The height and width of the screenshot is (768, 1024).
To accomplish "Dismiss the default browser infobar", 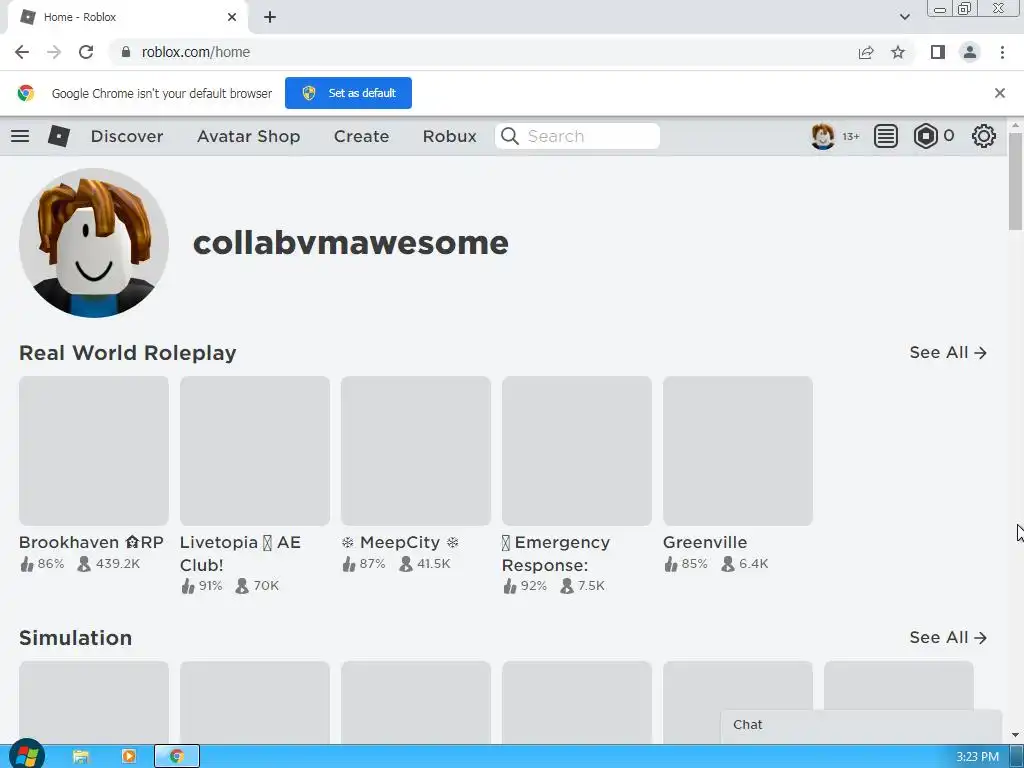I will point(1000,93).
